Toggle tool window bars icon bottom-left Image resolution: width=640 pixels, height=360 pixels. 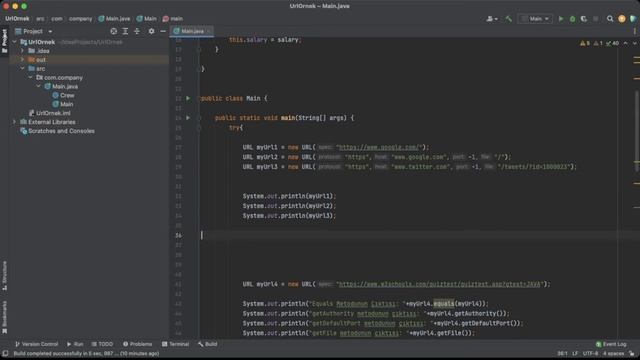coord(5,353)
